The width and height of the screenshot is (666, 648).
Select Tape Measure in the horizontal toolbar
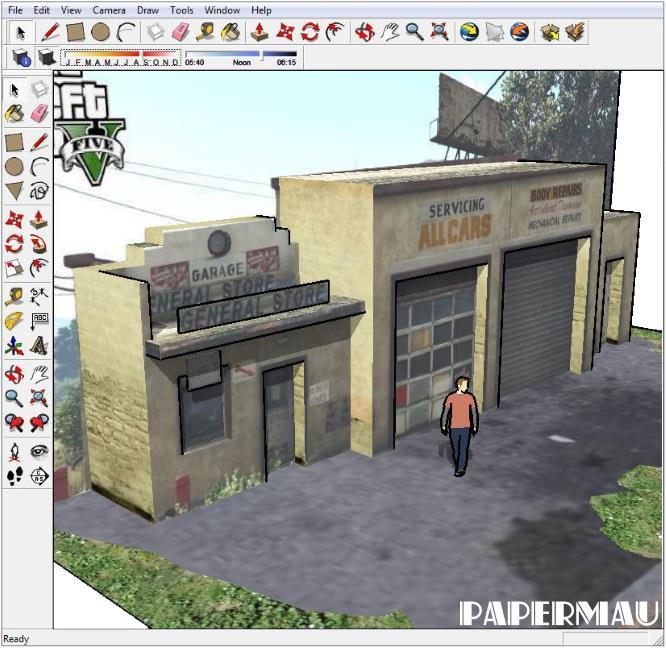pyautogui.click(x=206, y=32)
